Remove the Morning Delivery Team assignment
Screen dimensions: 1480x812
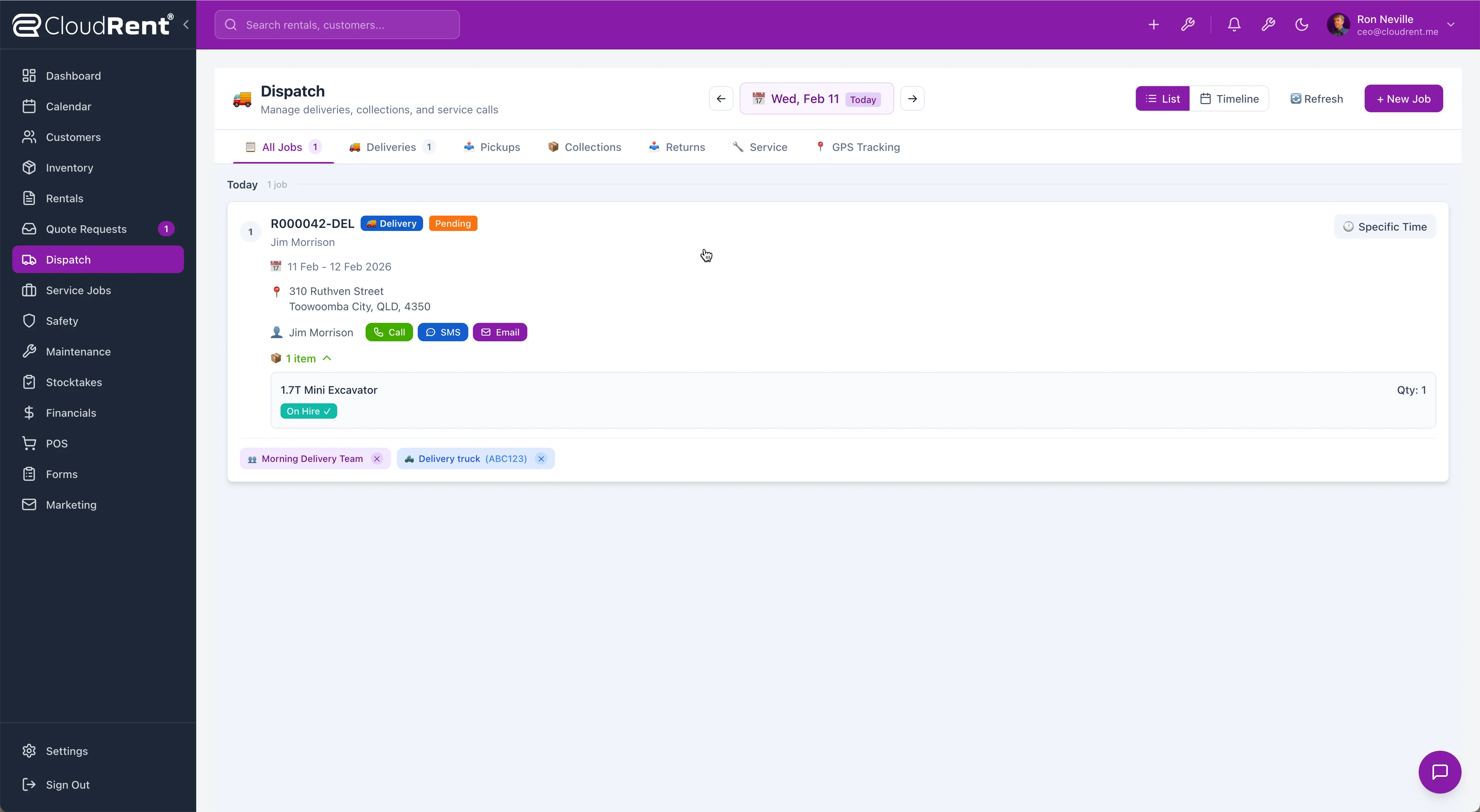click(x=377, y=458)
